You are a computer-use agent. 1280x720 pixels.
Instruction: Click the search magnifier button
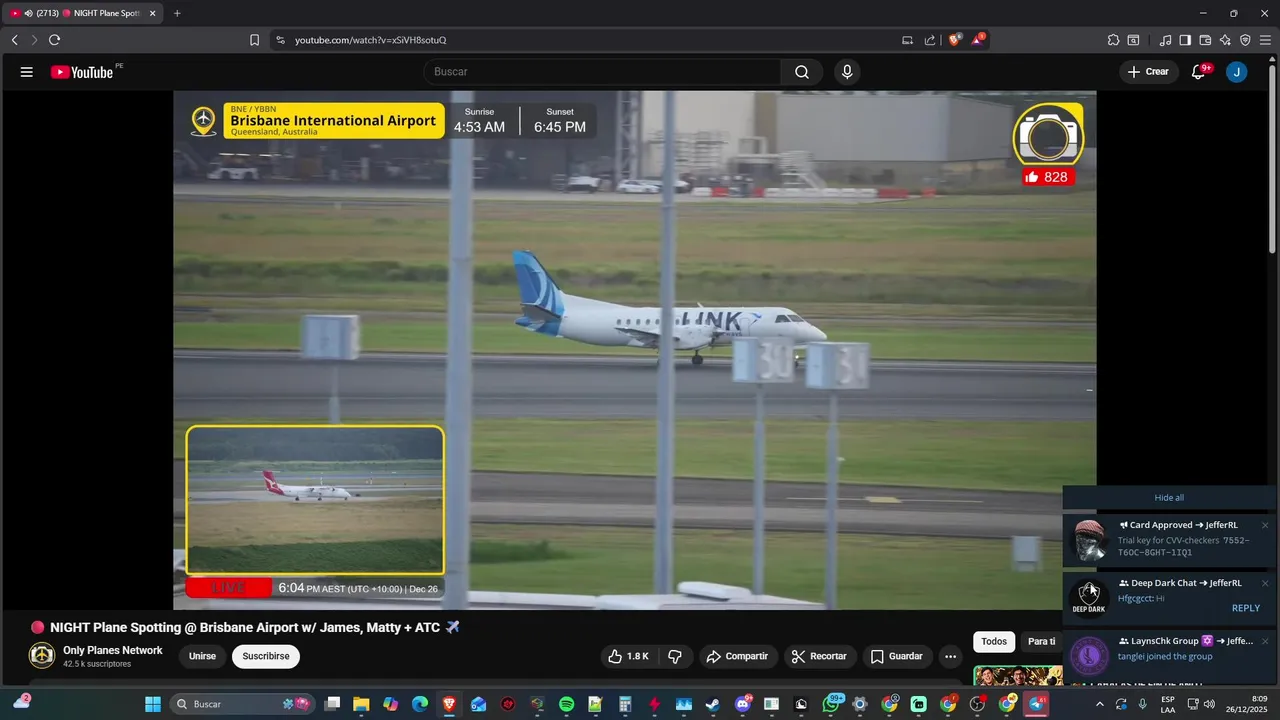point(802,72)
